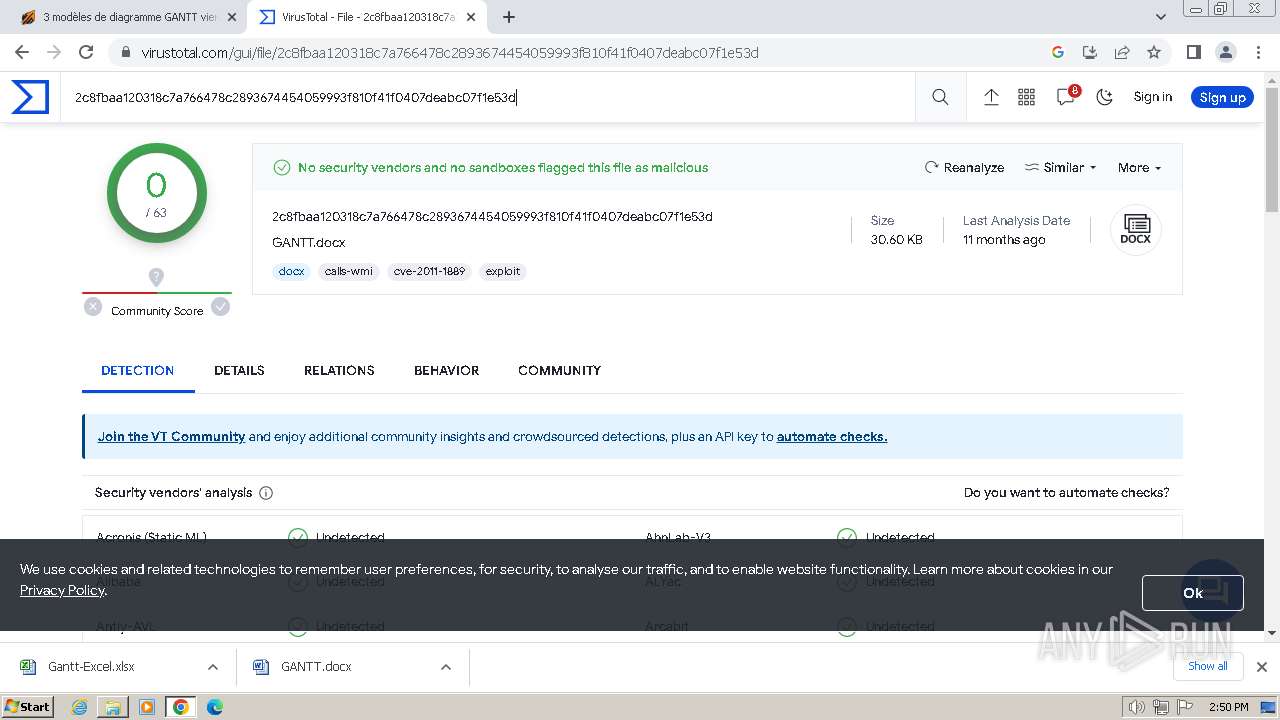Image resolution: width=1280 pixels, height=720 pixels.
Task: Open Edge from taskbar
Action: pyautogui.click(x=215, y=707)
